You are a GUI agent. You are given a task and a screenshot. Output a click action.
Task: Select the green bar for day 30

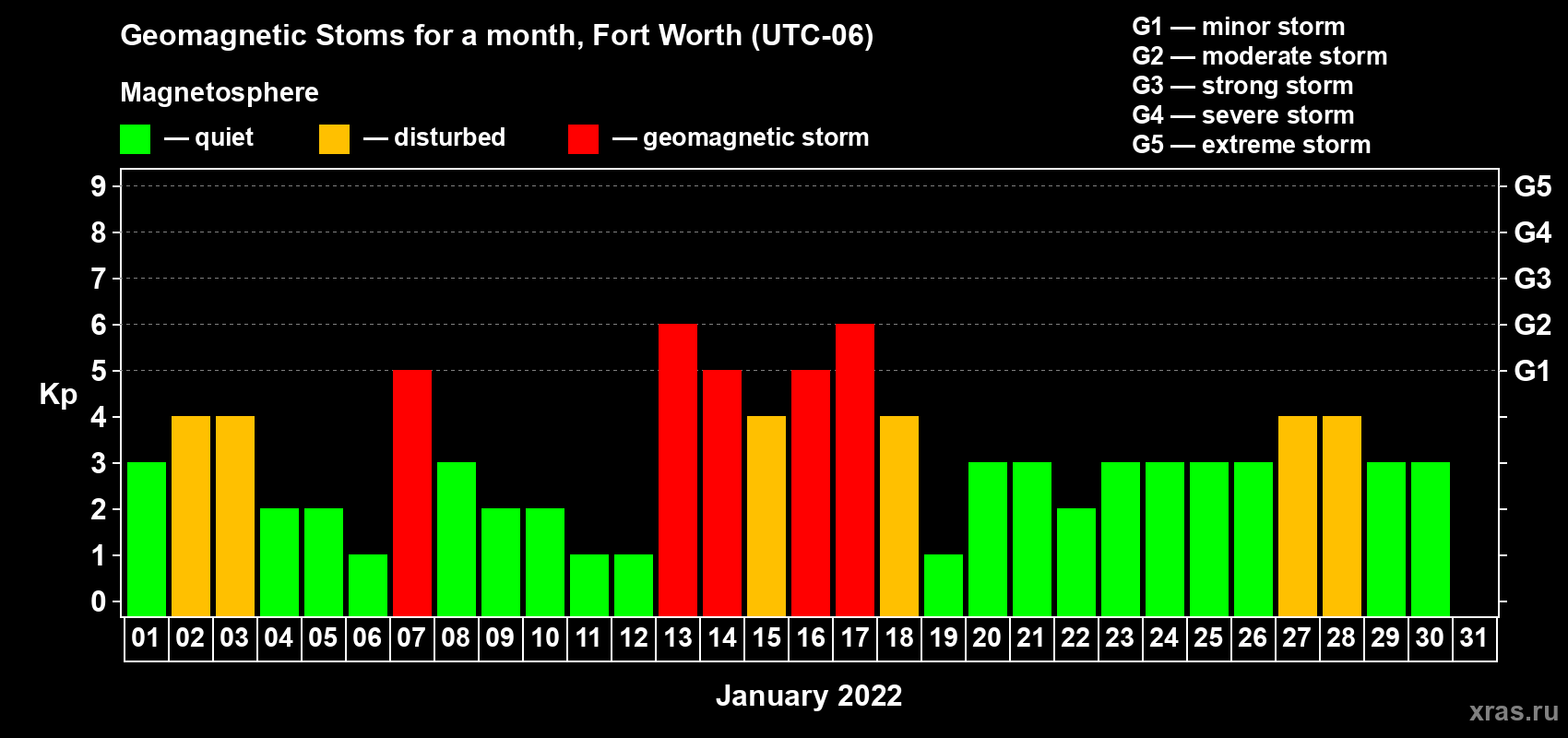(x=1431, y=539)
